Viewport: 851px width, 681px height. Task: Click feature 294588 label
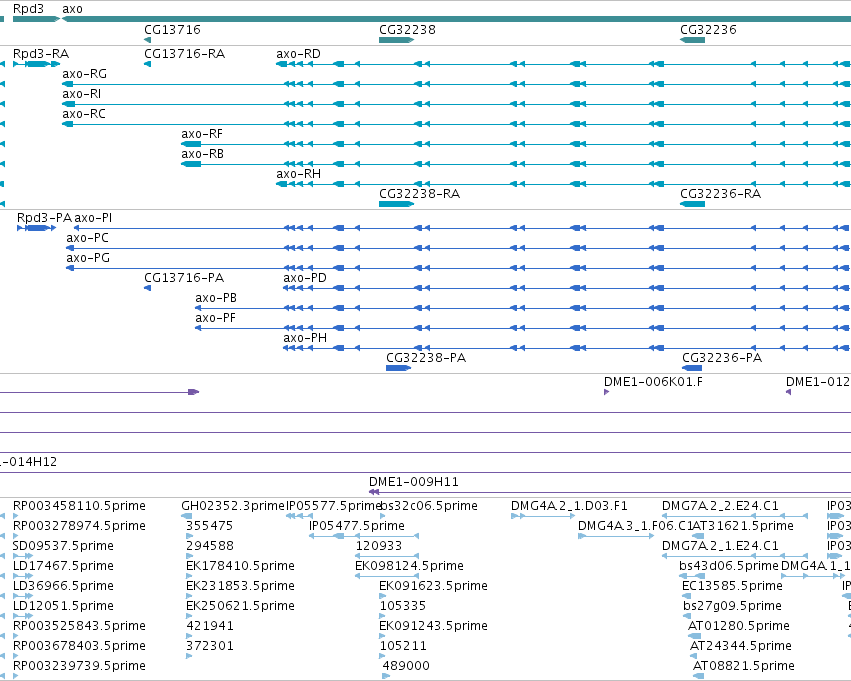click(x=209, y=546)
